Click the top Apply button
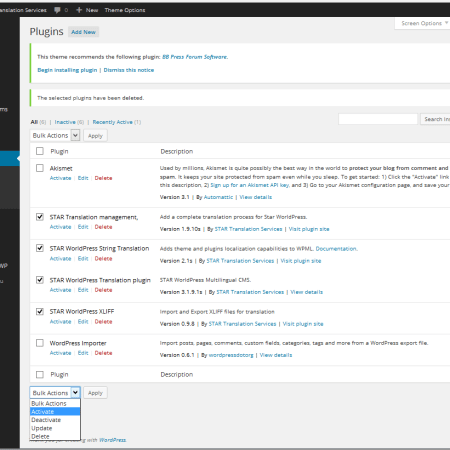450x450 pixels. point(95,136)
